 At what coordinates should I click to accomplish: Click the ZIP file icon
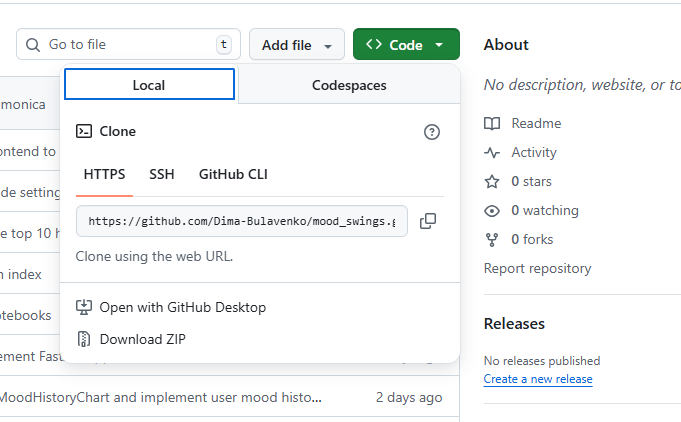(x=84, y=339)
